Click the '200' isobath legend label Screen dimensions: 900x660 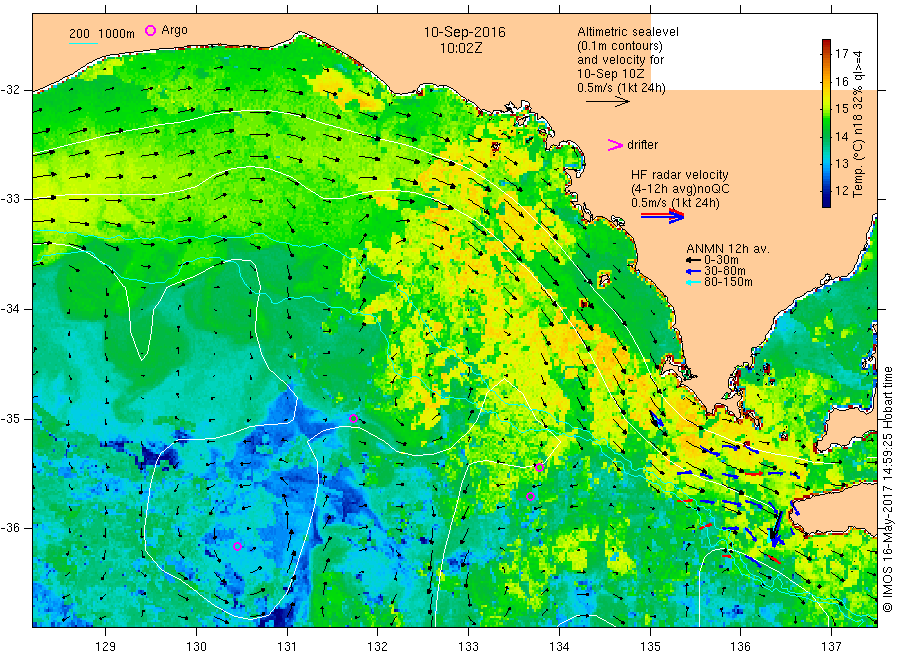point(79,34)
